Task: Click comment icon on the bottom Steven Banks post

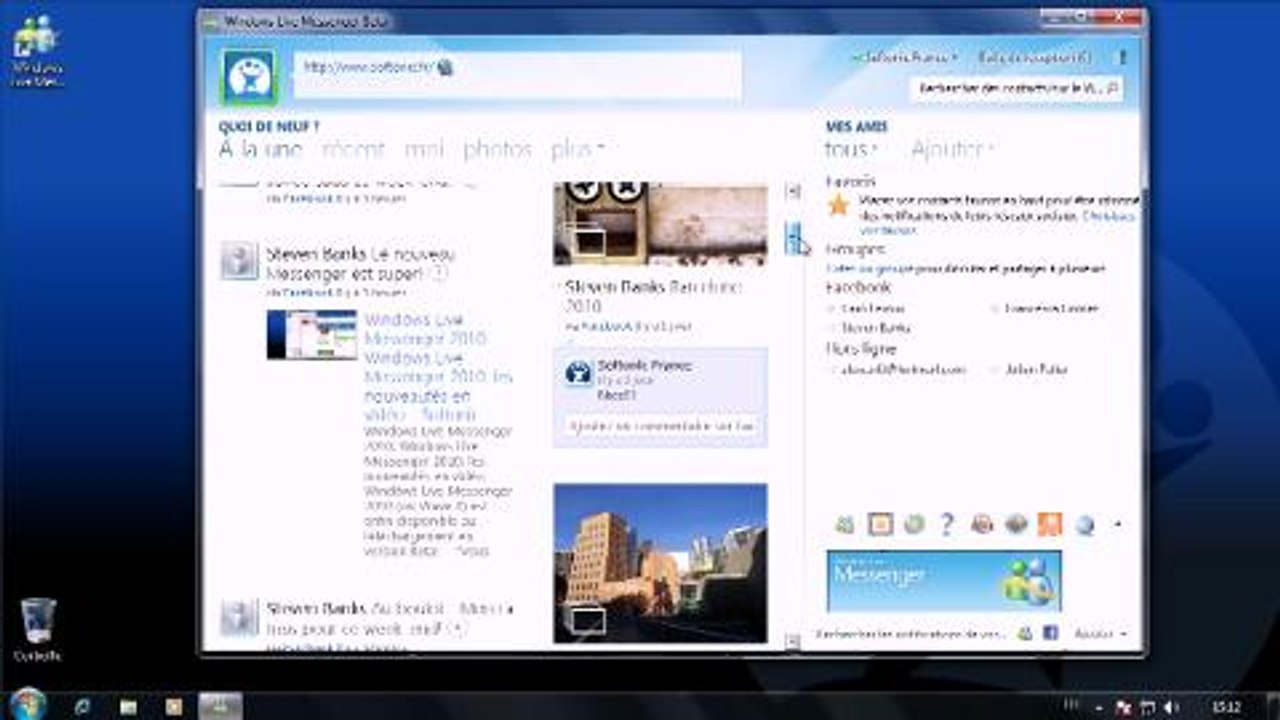Action: [x=457, y=629]
